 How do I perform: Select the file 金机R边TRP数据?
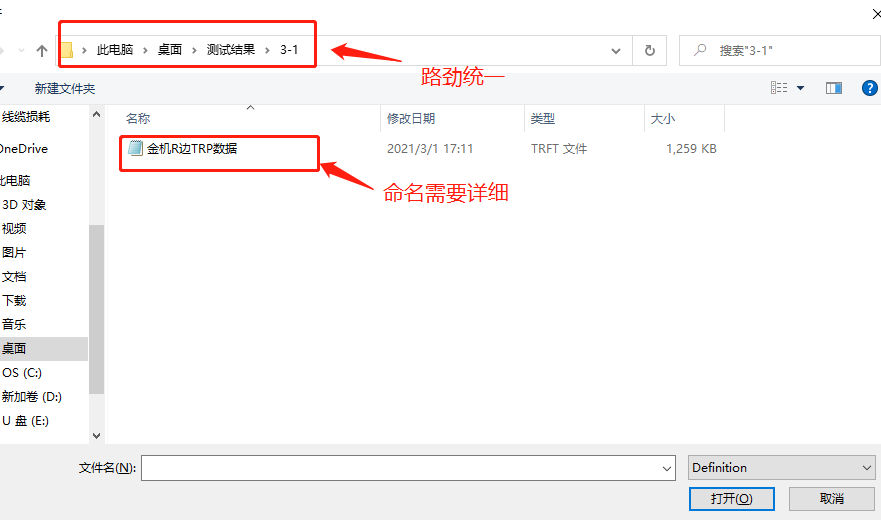coord(192,148)
